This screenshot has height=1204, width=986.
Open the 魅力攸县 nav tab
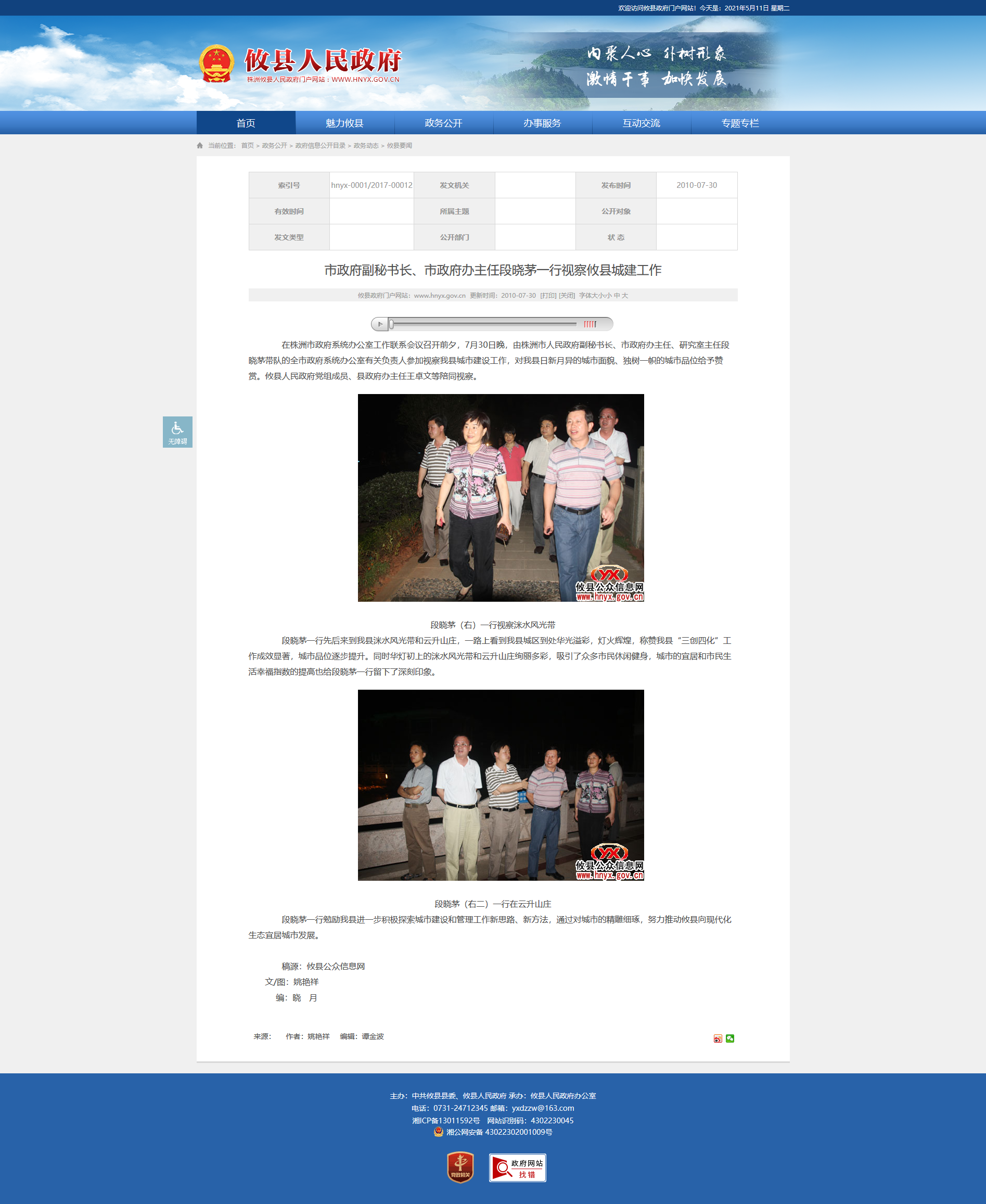pos(344,123)
